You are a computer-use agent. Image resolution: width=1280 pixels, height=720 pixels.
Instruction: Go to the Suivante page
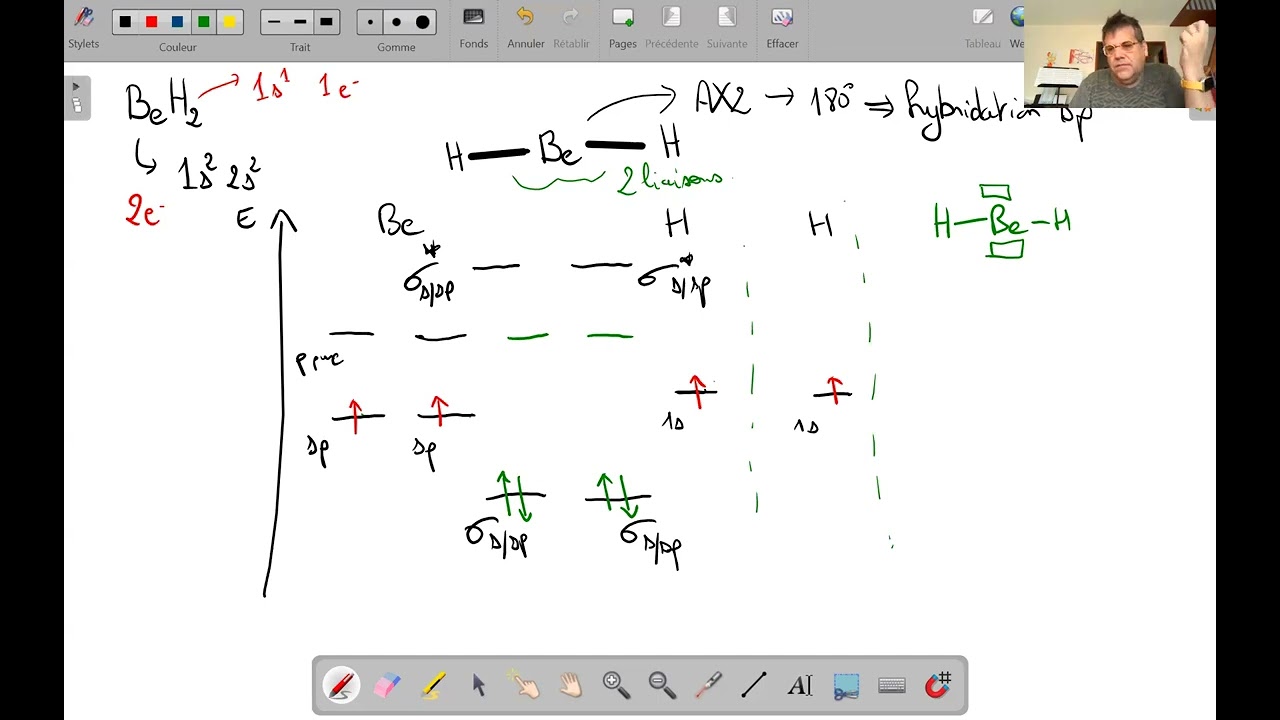coord(727,27)
